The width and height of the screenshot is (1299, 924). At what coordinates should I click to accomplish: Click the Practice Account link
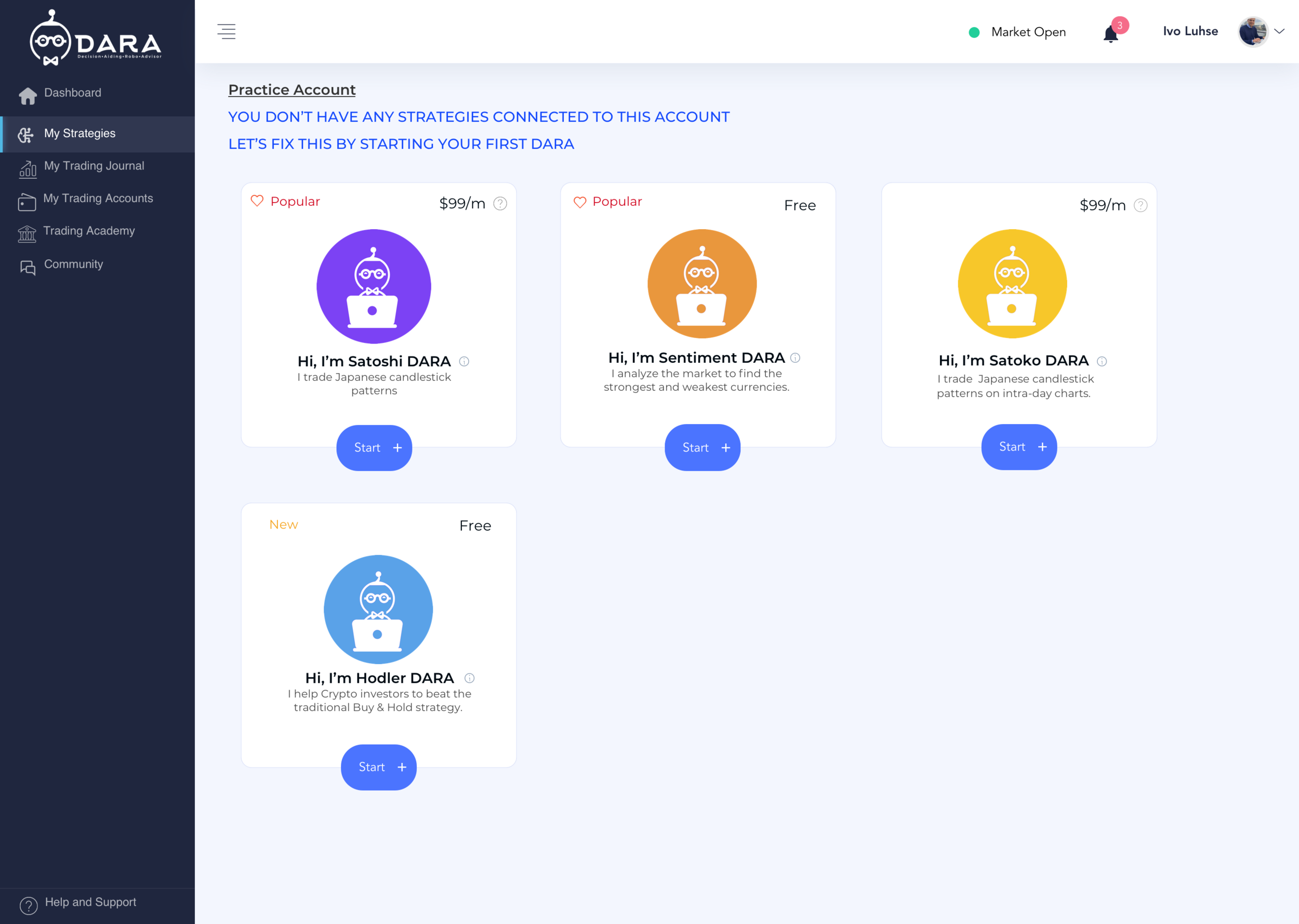pyautogui.click(x=292, y=90)
